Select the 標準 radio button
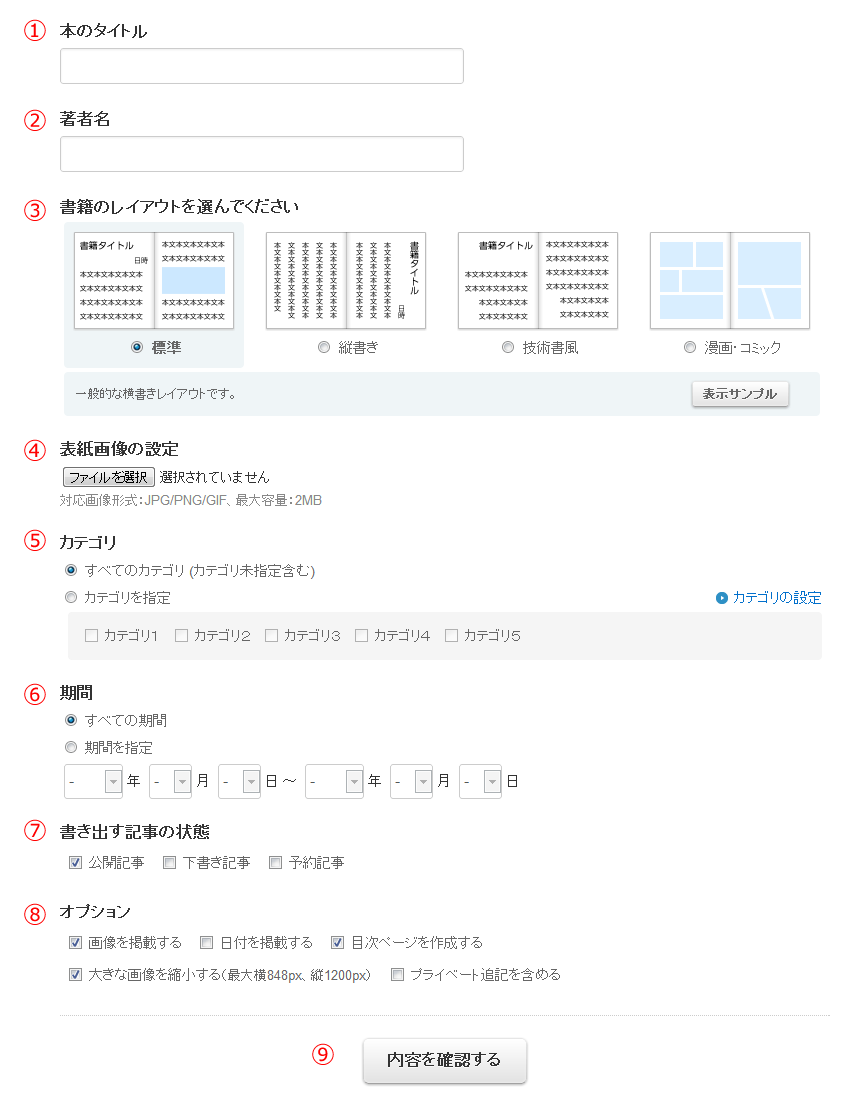This screenshot has height=1107, width=860. click(x=137, y=347)
